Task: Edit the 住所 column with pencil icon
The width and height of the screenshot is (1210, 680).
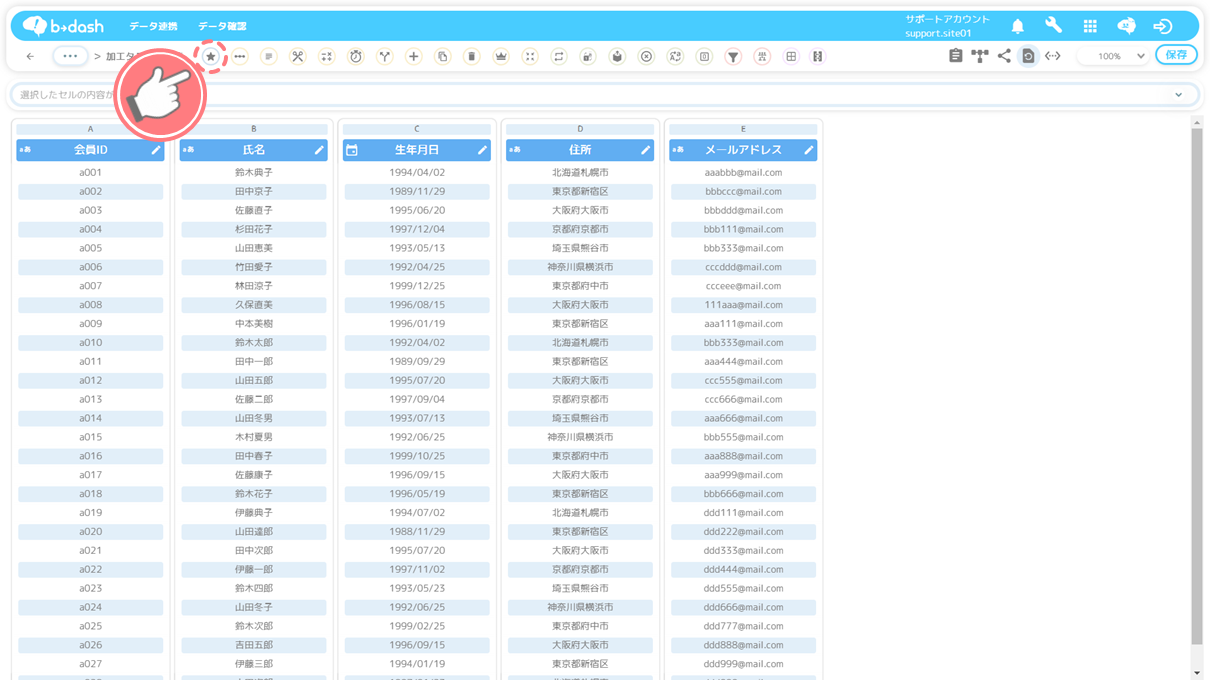Action: click(x=645, y=150)
